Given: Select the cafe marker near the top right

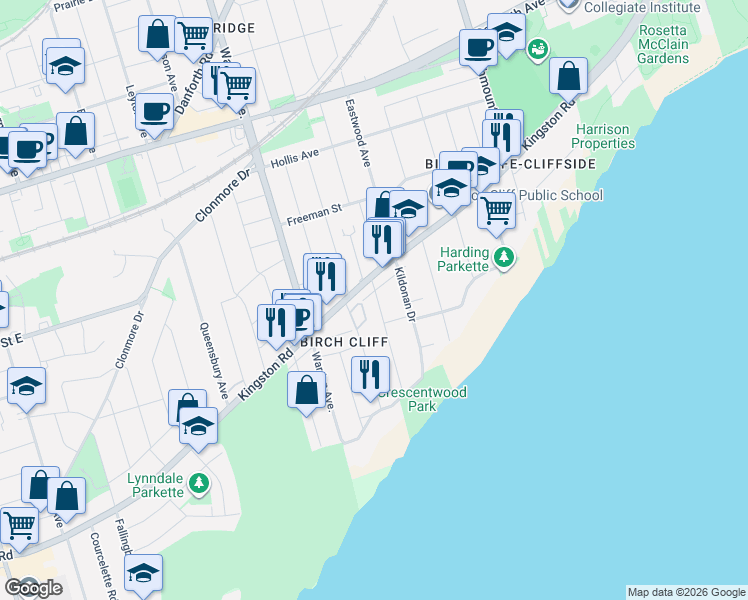Looking at the screenshot, I should [478, 49].
